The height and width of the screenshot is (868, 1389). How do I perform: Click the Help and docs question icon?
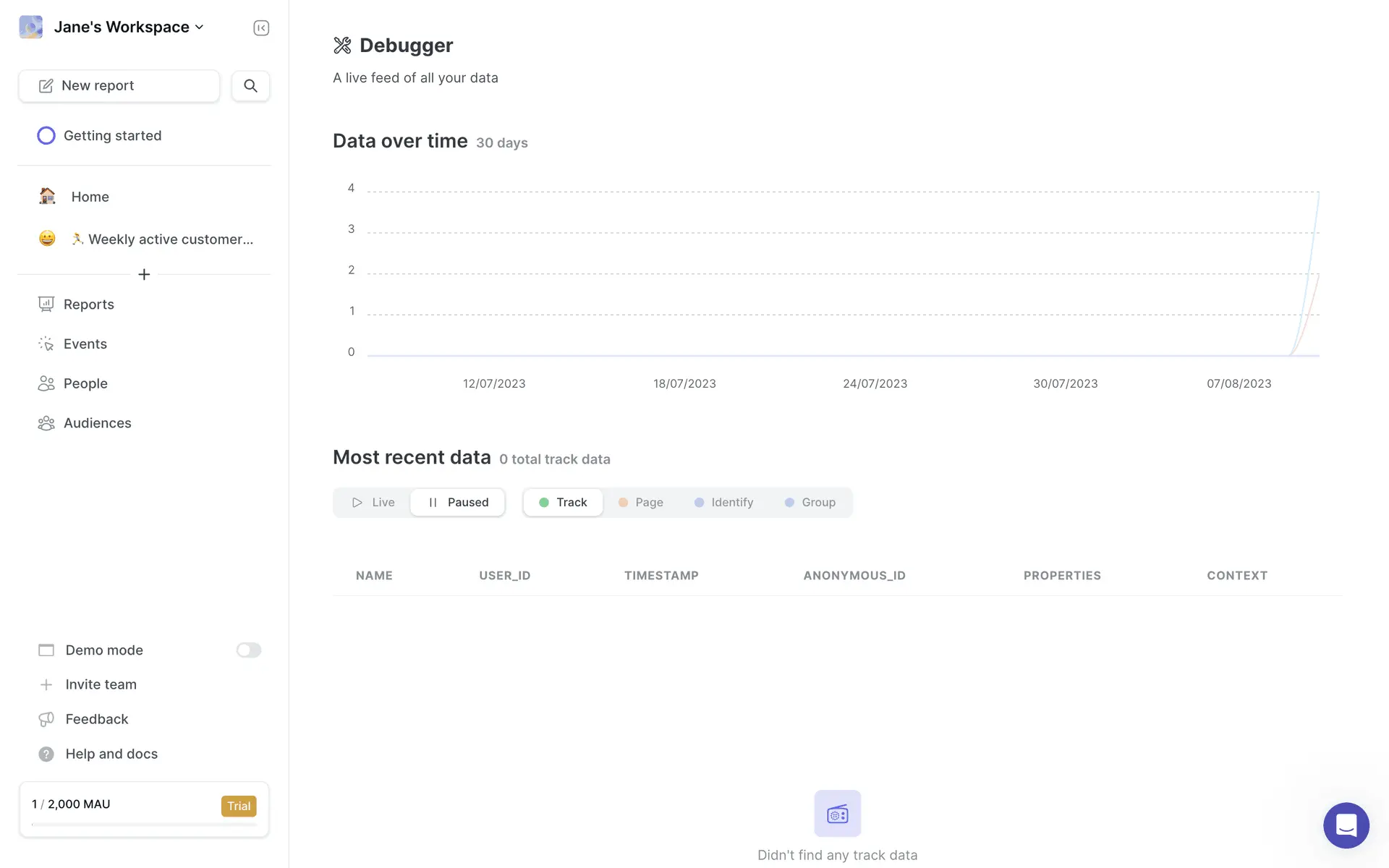46,754
